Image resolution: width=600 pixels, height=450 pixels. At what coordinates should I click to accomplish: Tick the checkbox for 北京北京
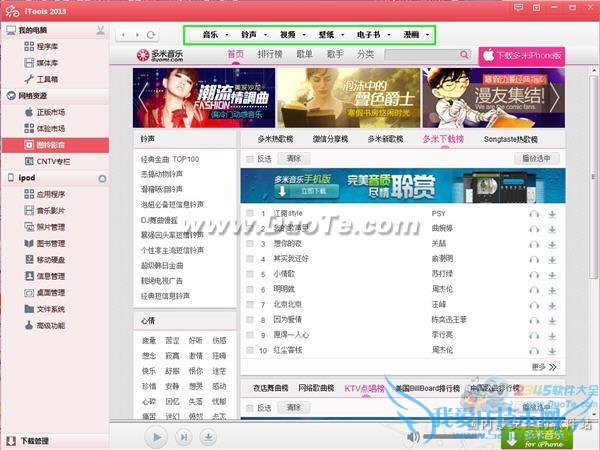pyautogui.click(x=250, y=305)
